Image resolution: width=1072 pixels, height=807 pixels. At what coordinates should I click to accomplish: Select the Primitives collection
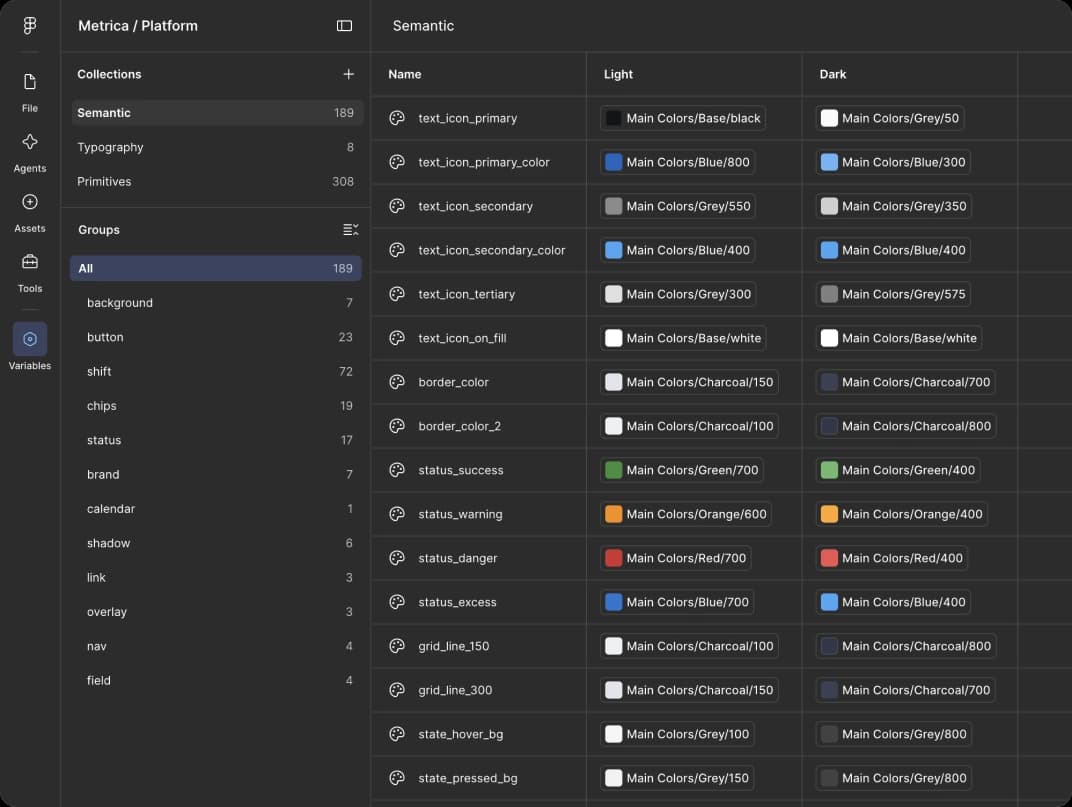pyautogui.click(x=216, y=181)
